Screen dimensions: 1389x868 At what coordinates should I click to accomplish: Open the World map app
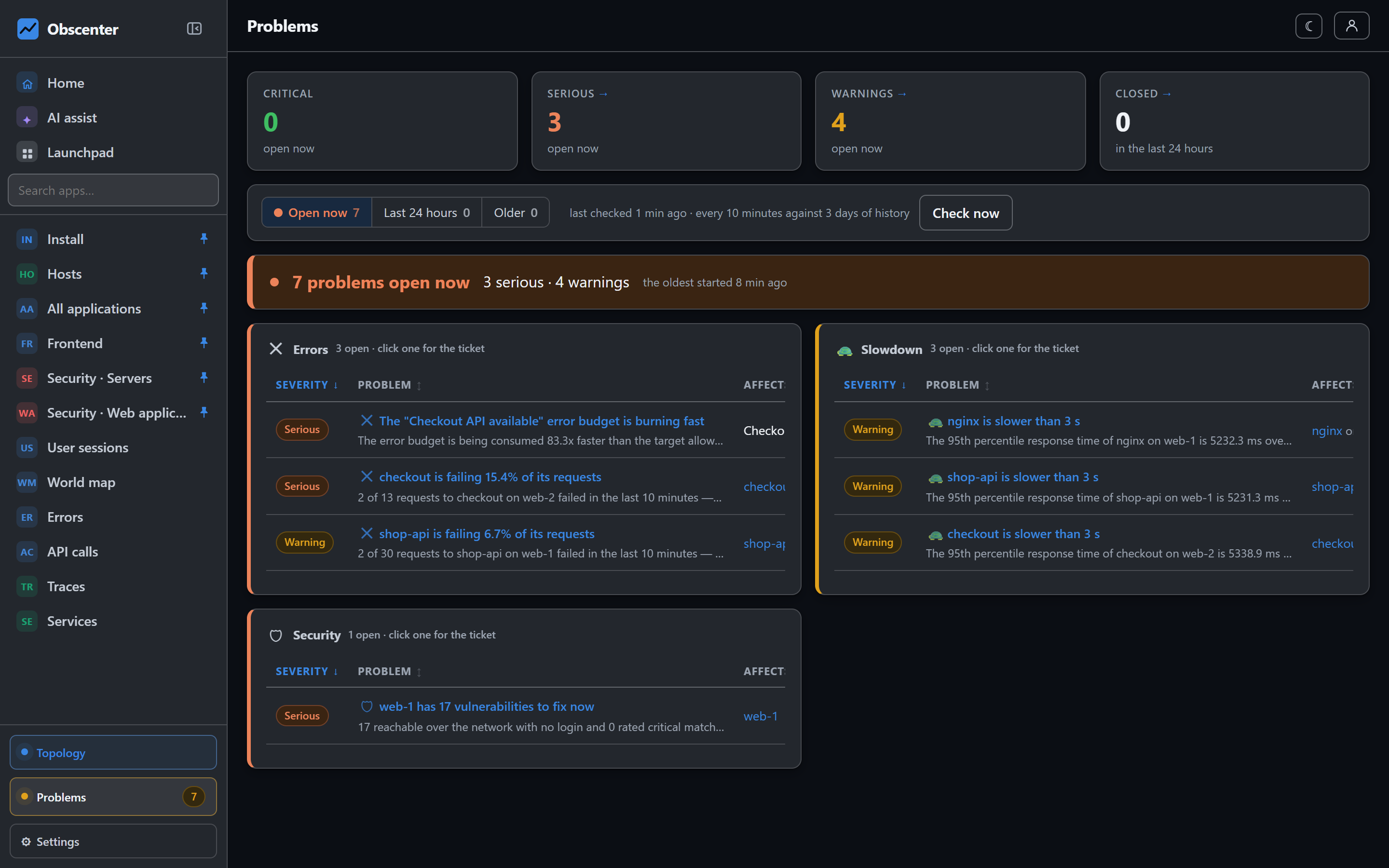pos(113,482)
